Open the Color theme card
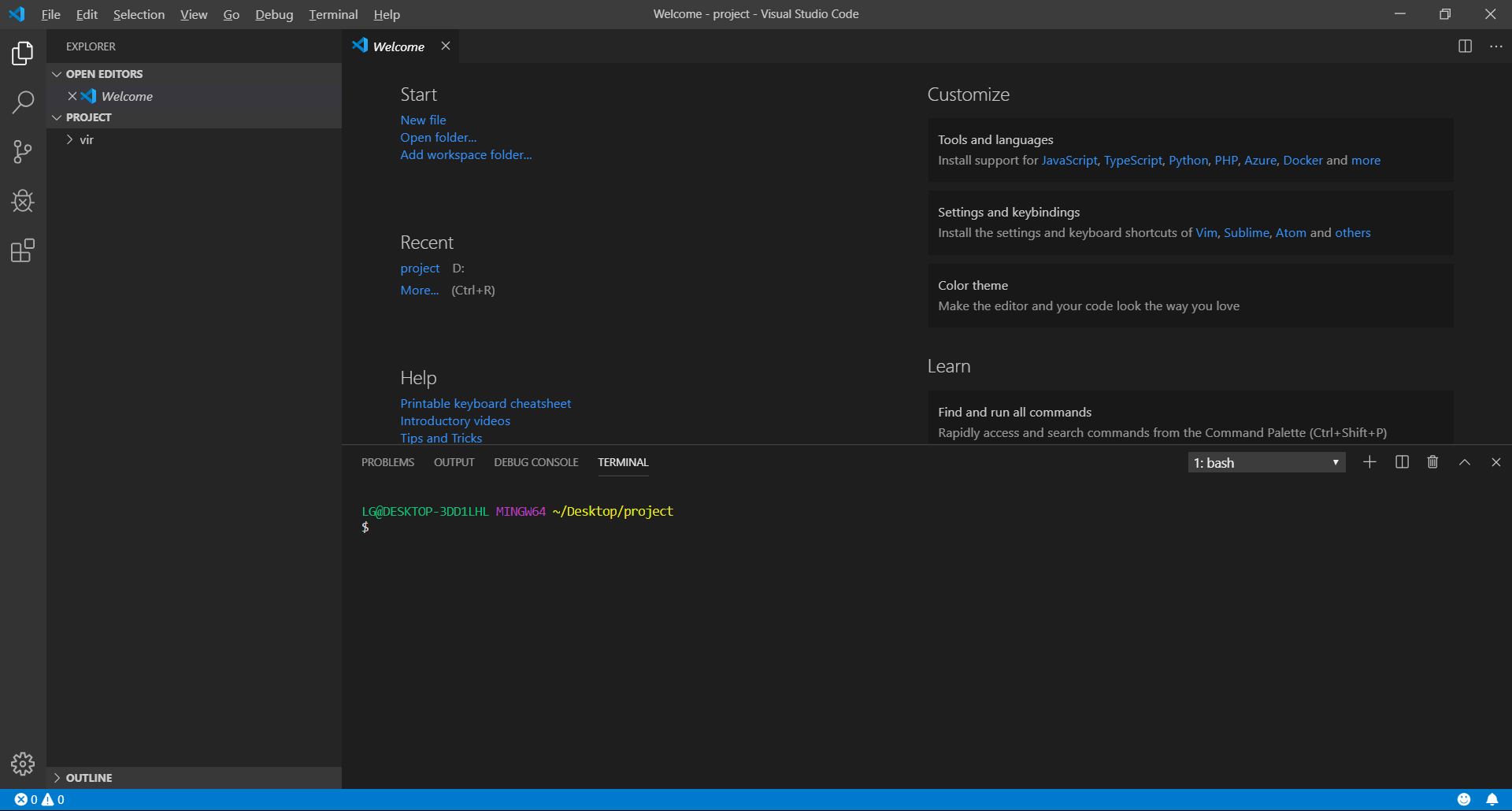The height and width of the screenshot is (811, 1512). click(x=1191, y=295)
